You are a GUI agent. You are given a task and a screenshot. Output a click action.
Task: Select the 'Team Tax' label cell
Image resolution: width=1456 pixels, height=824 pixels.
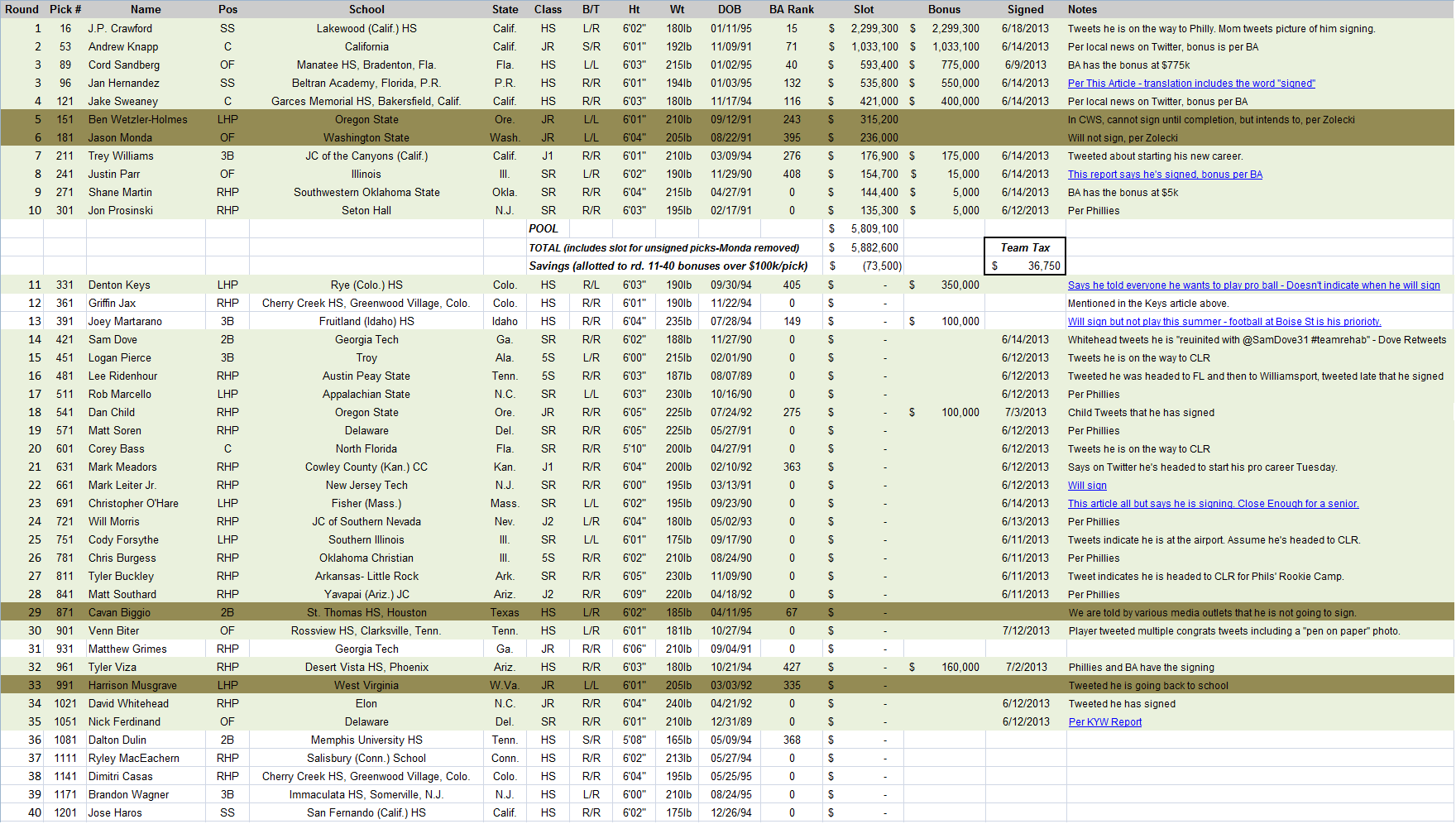point(1024,247)
